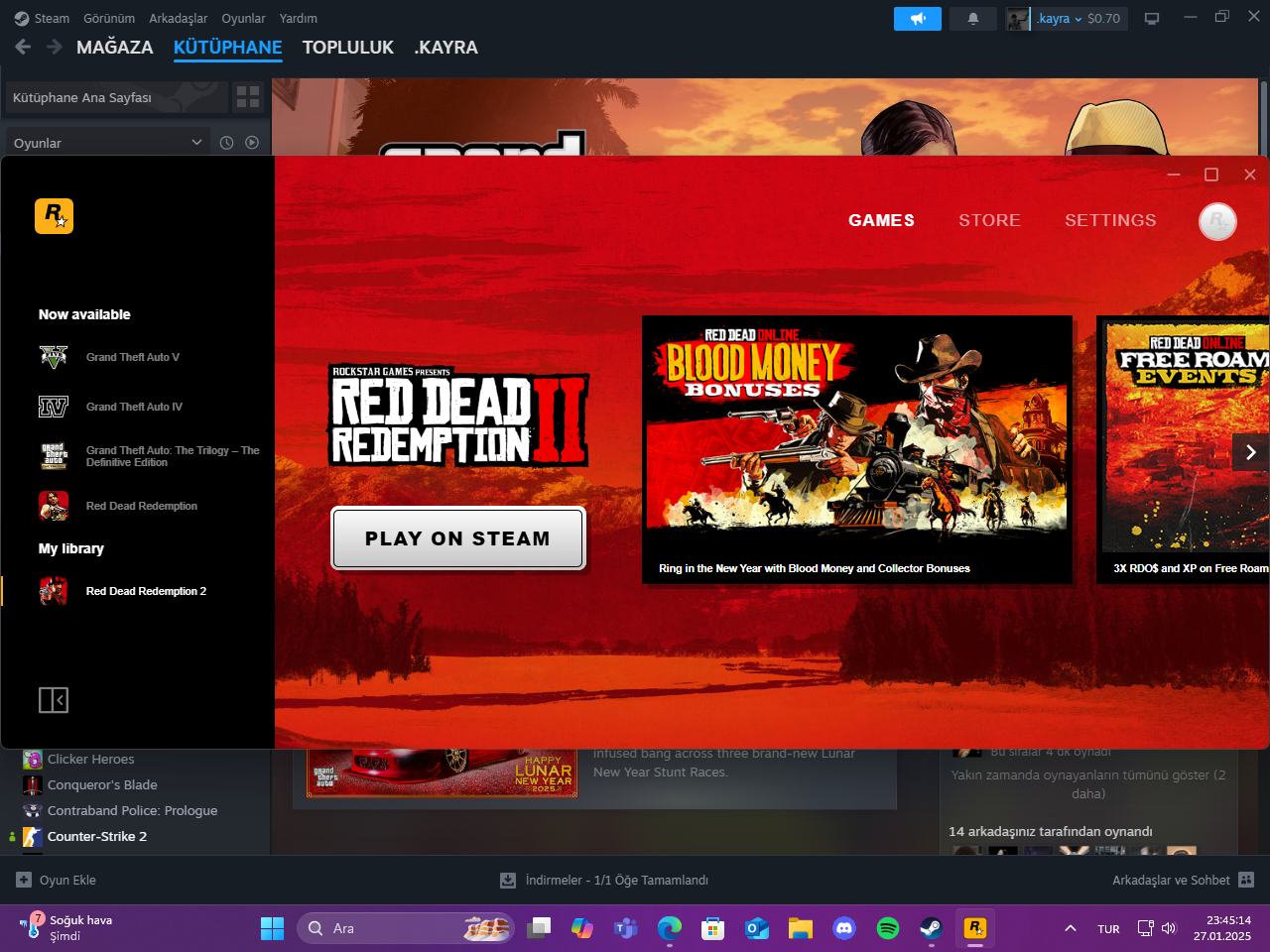Show next news card with the arrow

tap(1251, 452)
